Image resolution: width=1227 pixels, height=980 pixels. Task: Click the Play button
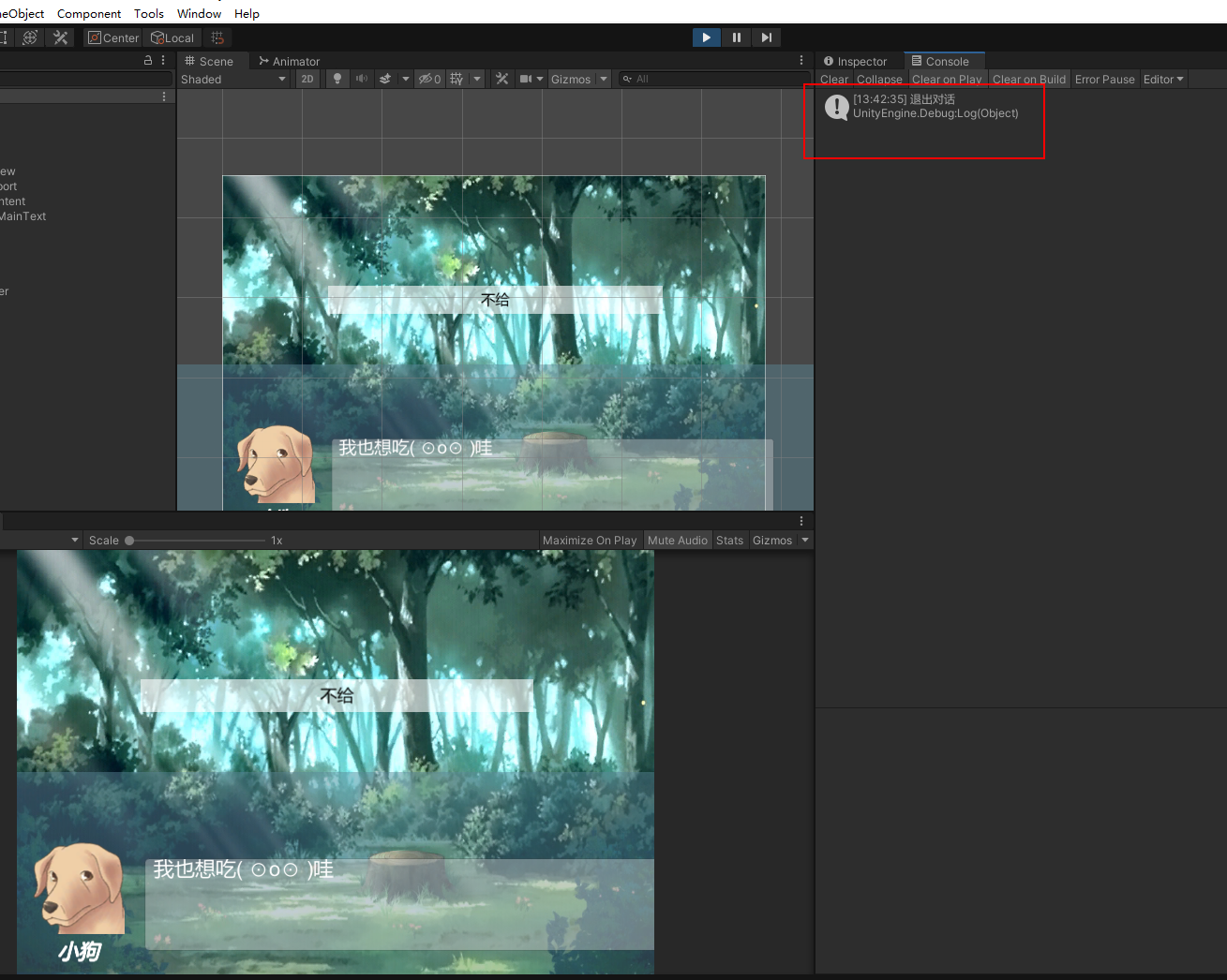[x=706, y=37]
